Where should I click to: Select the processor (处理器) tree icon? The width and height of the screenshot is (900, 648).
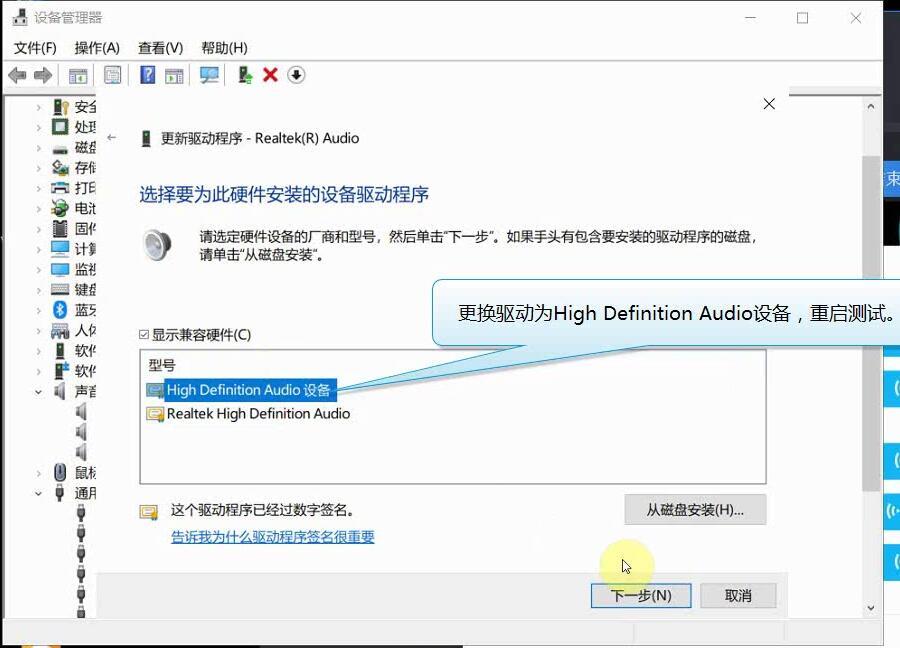(x=60, y=127)
